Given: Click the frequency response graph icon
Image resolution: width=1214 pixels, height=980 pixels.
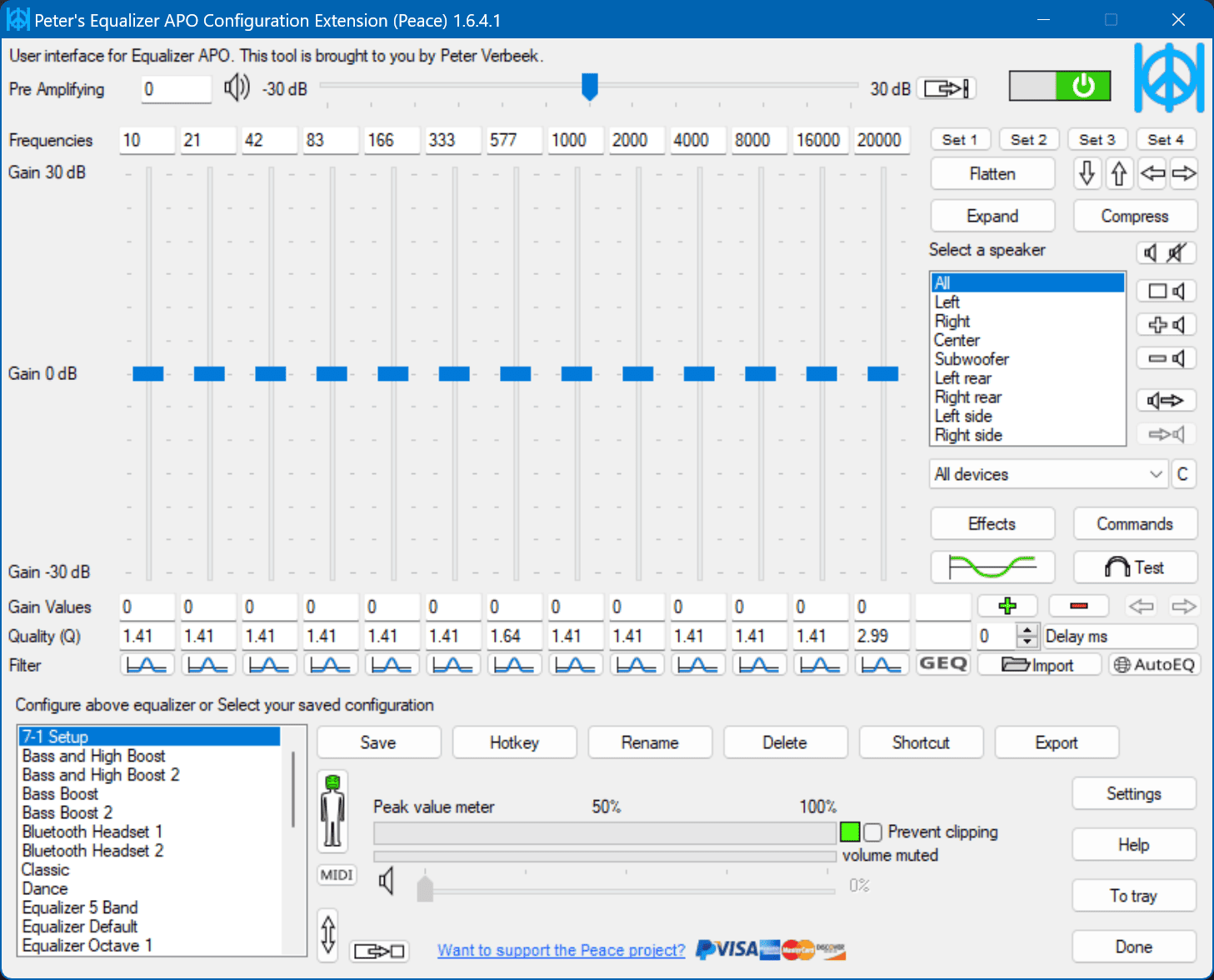Looking at the screenshot, I should point(992,567).
